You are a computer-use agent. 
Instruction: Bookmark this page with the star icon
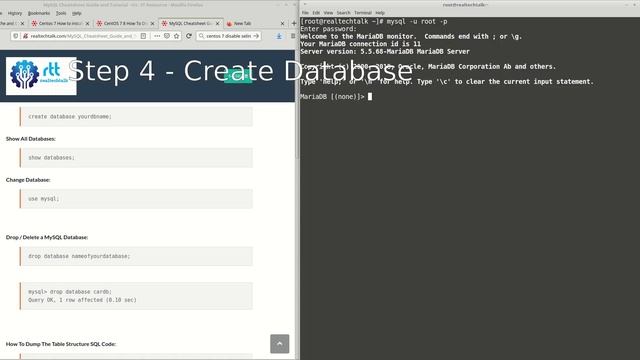(x=176, y=36)
